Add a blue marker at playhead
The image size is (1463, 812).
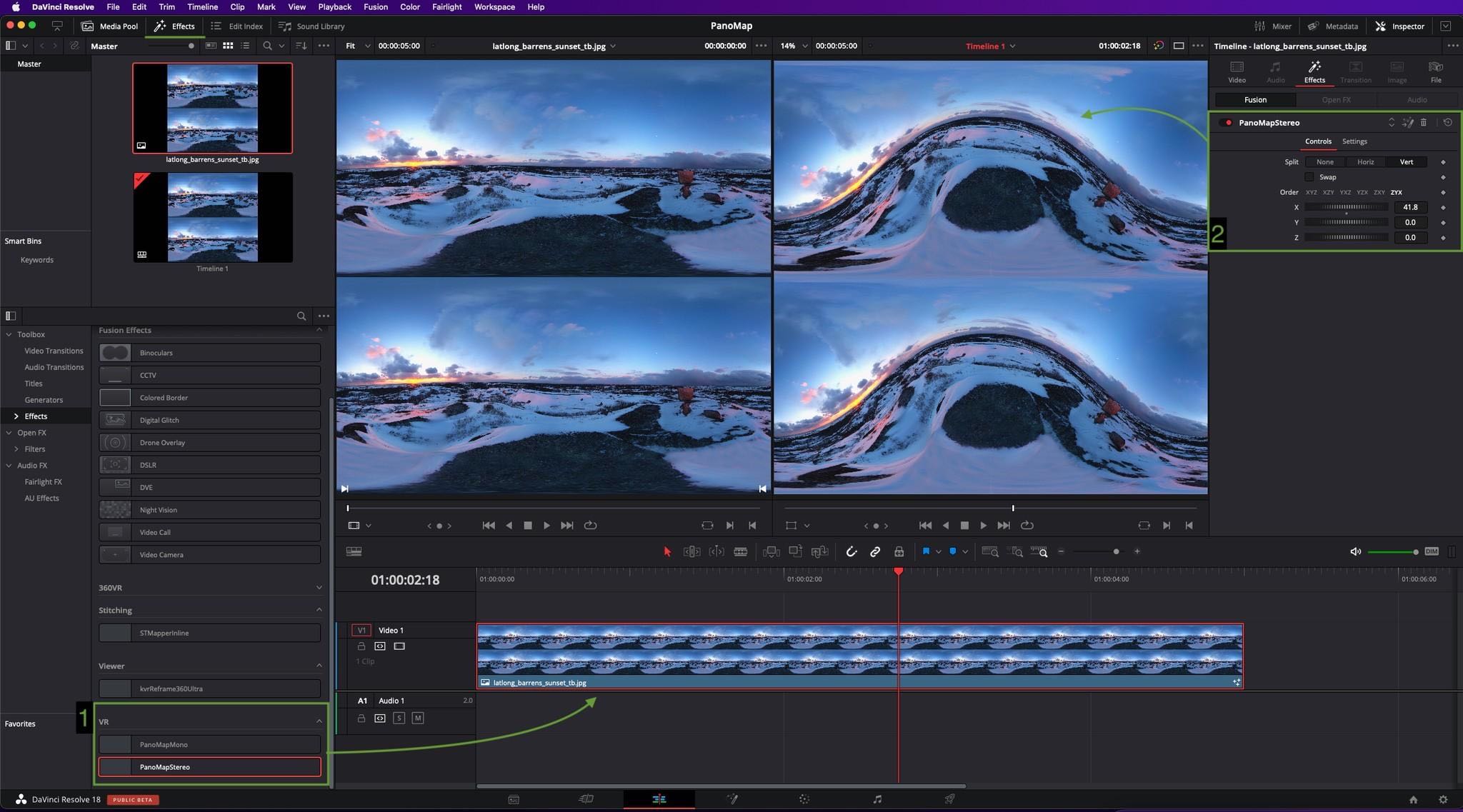pos(953,551)
